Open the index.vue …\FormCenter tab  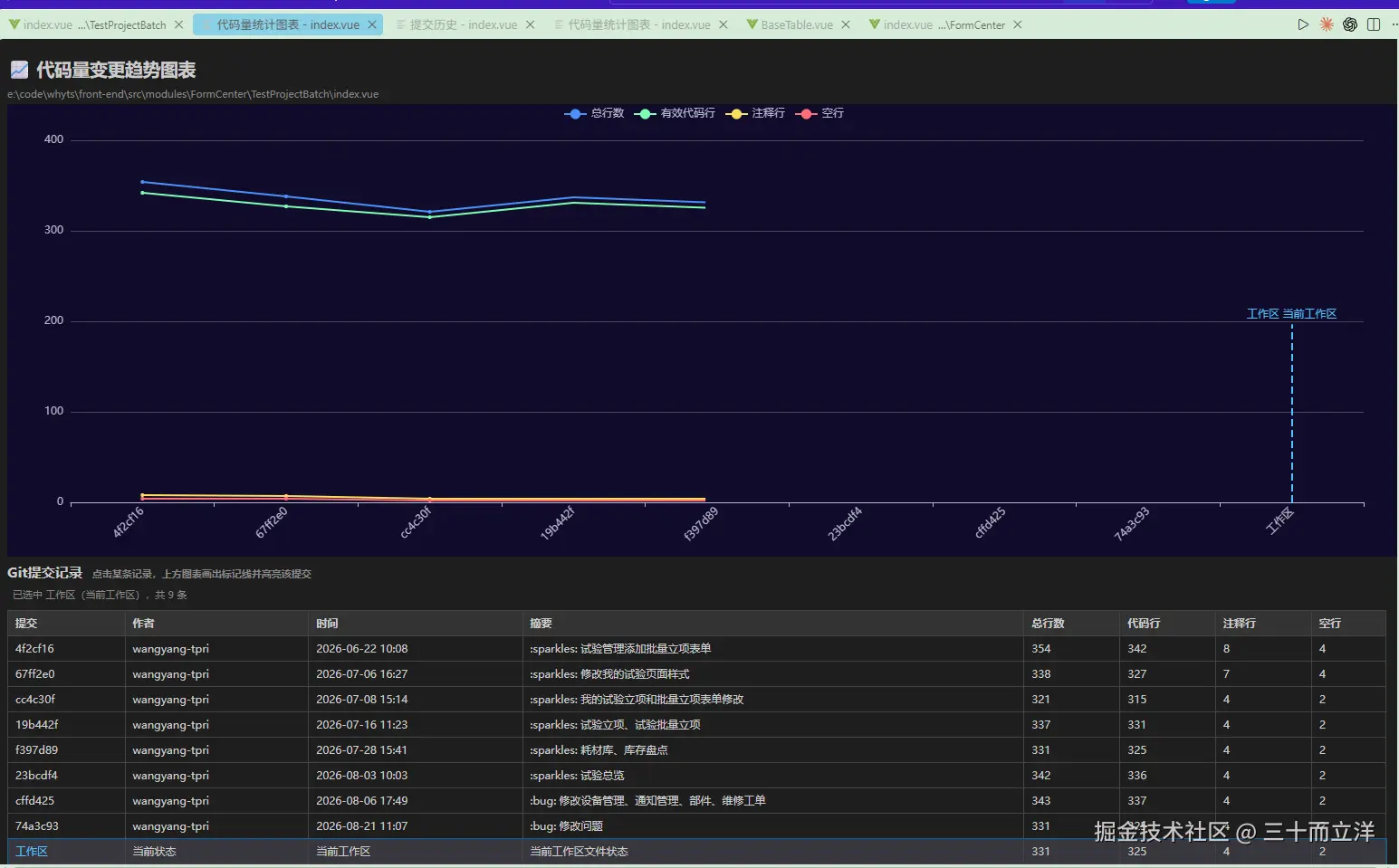pos(944,24)
